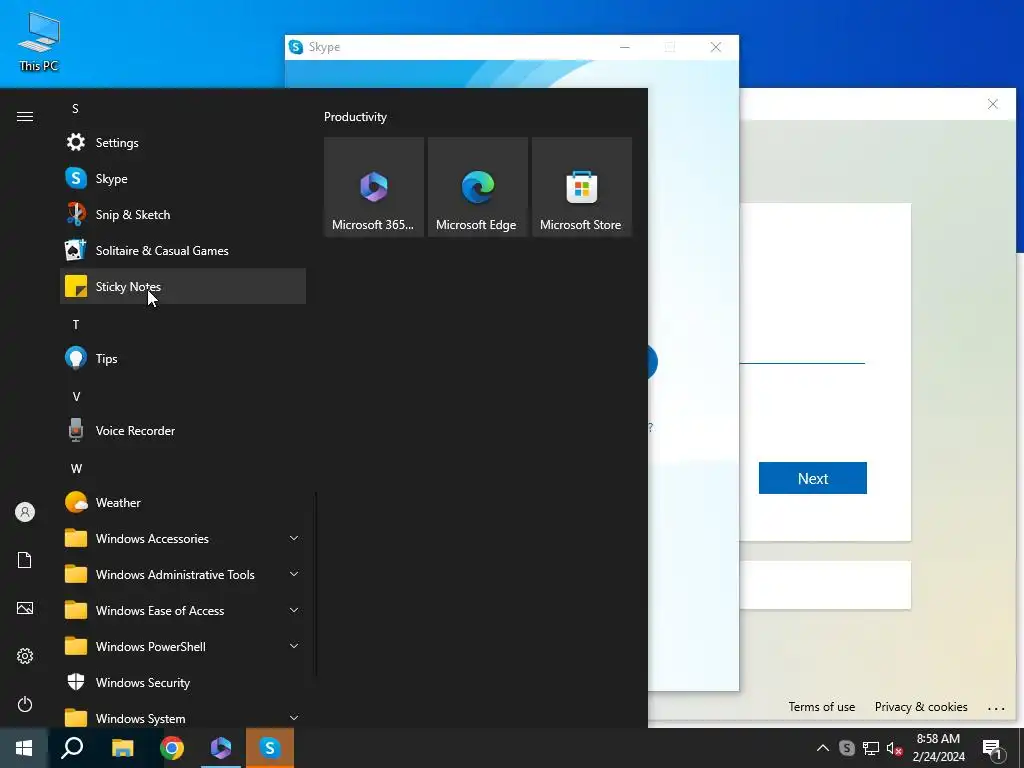
Task: Launch Skype from the Start menu list
Action: (x=183, y=178)
